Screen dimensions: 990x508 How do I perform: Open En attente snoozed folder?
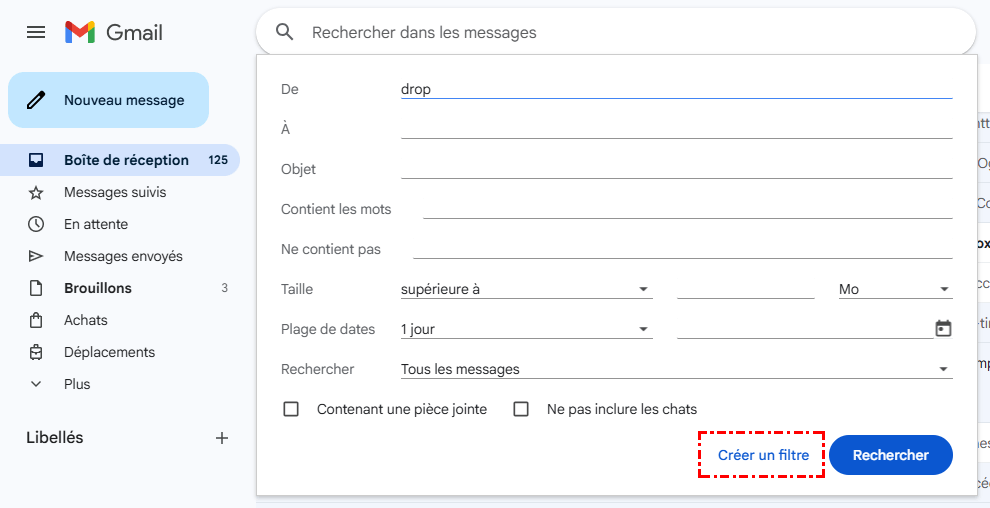pos(96,224)
